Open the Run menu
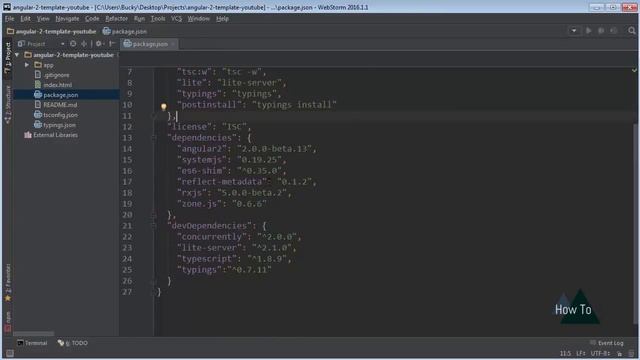640x360 pixels. point(139,19)
